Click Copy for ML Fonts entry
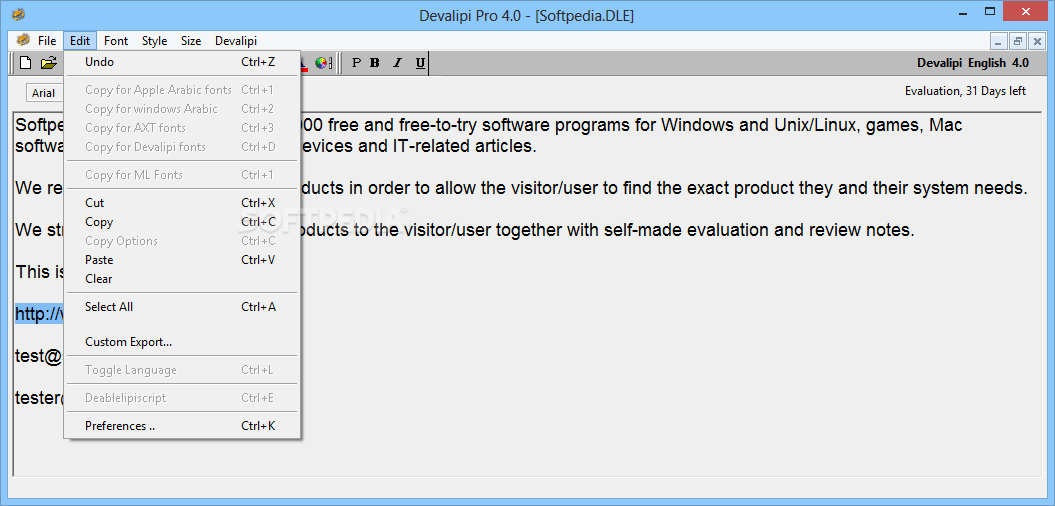Image resolution: width=1055 pixels, height=506 pixels. (182, 175)
